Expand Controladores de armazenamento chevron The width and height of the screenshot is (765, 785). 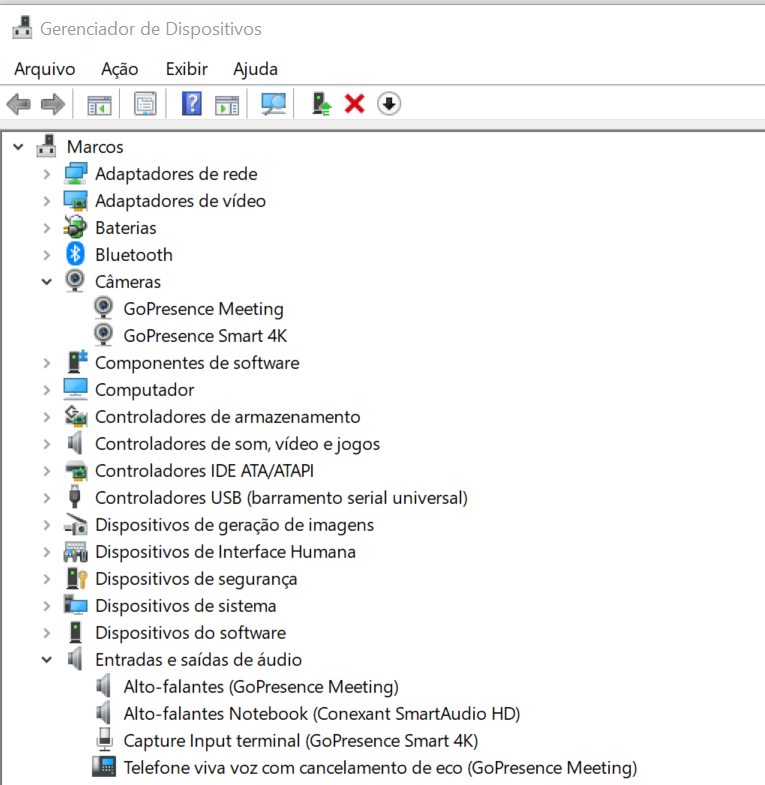point(47,417)
